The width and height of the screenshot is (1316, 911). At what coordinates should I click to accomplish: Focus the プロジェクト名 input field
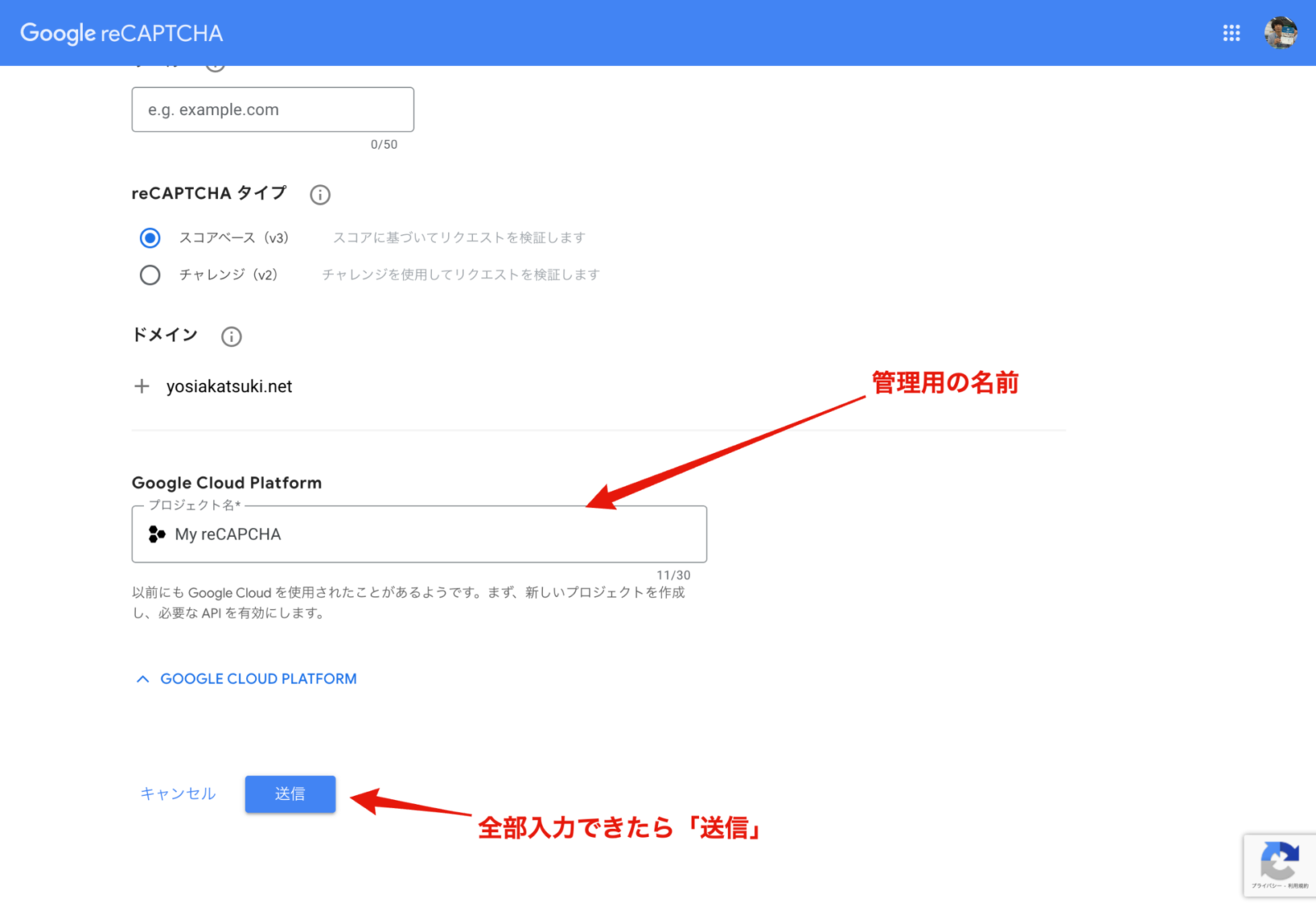tap(419, 534)
